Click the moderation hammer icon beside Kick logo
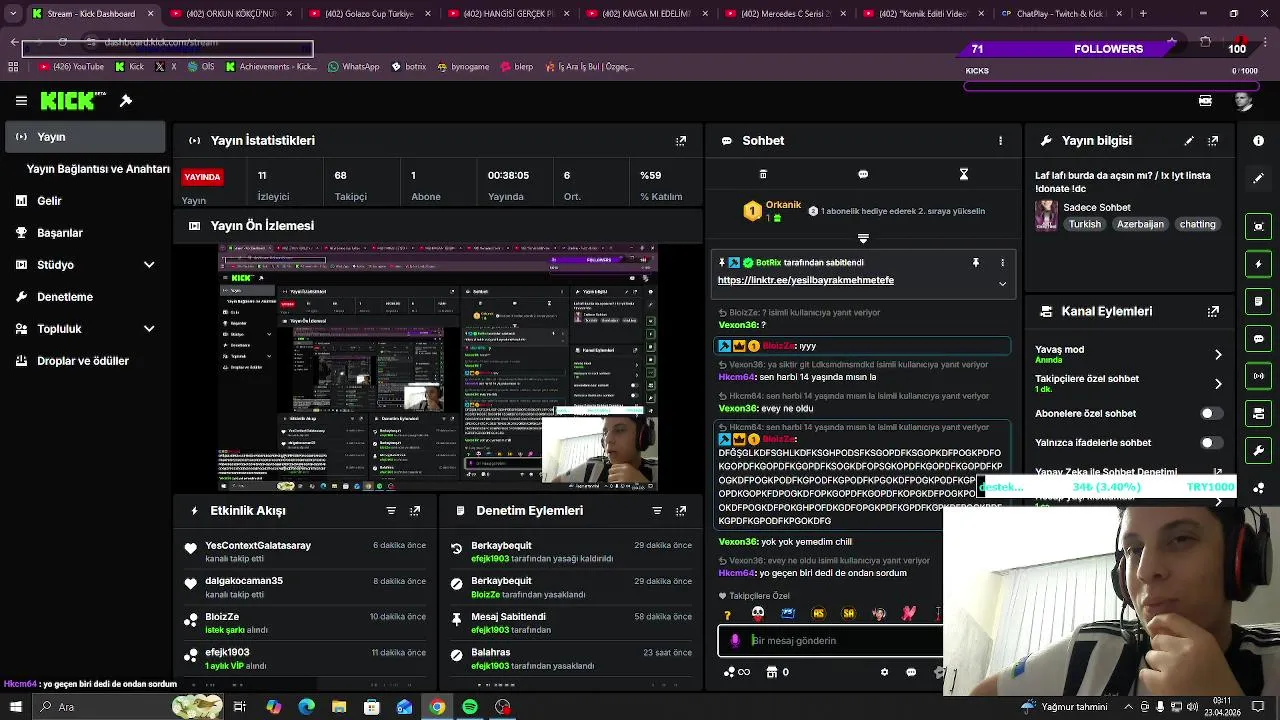 tap(126, 101)
